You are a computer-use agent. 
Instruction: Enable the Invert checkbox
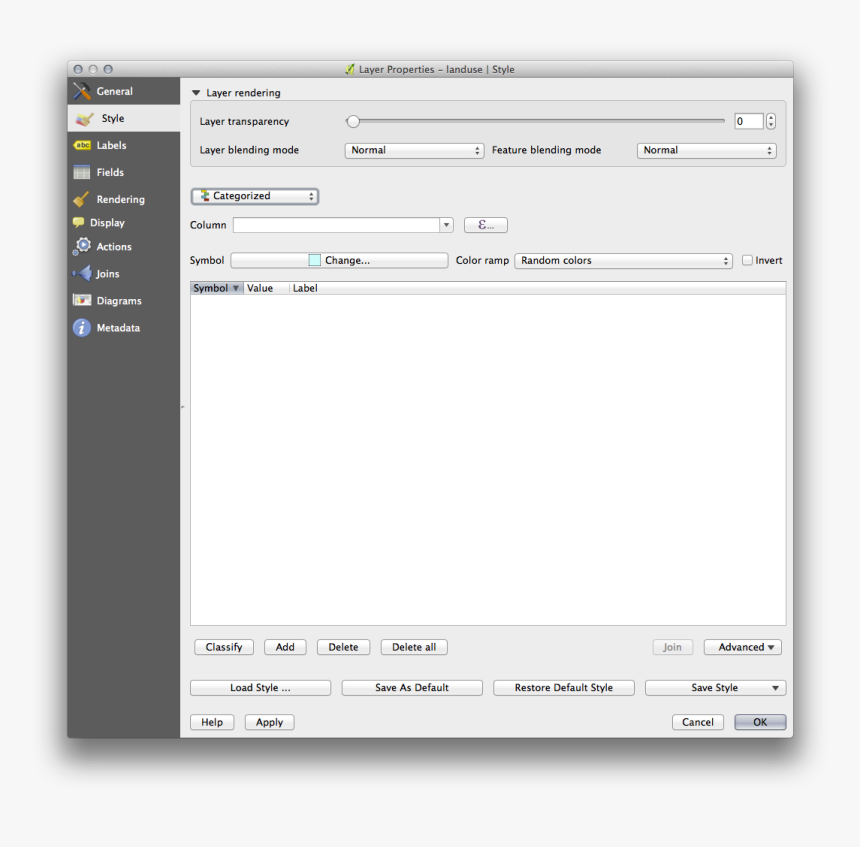pyautogui.click(x=746, y=260)
